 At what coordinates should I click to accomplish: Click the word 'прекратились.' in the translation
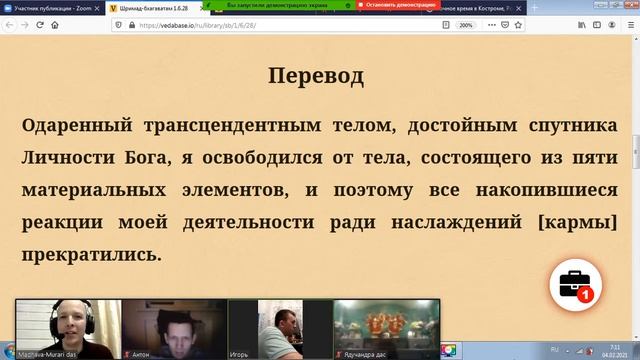92,255
